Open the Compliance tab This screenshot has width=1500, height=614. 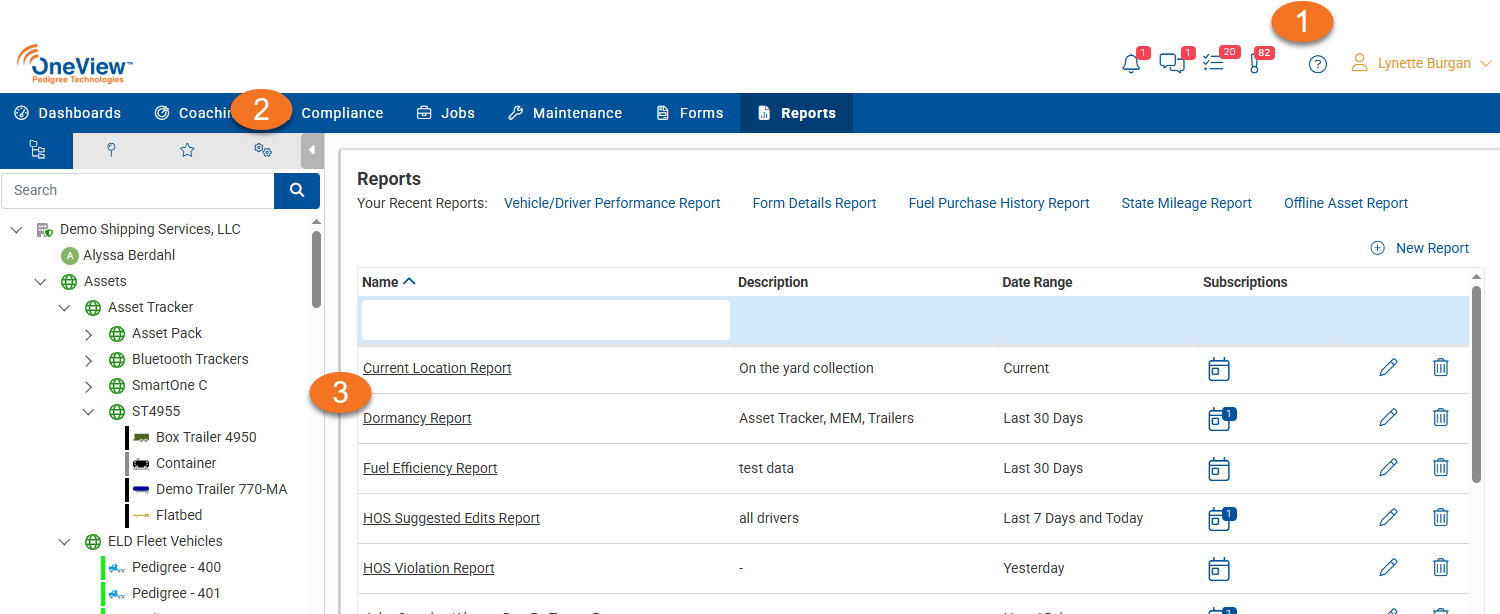point(342,113)
